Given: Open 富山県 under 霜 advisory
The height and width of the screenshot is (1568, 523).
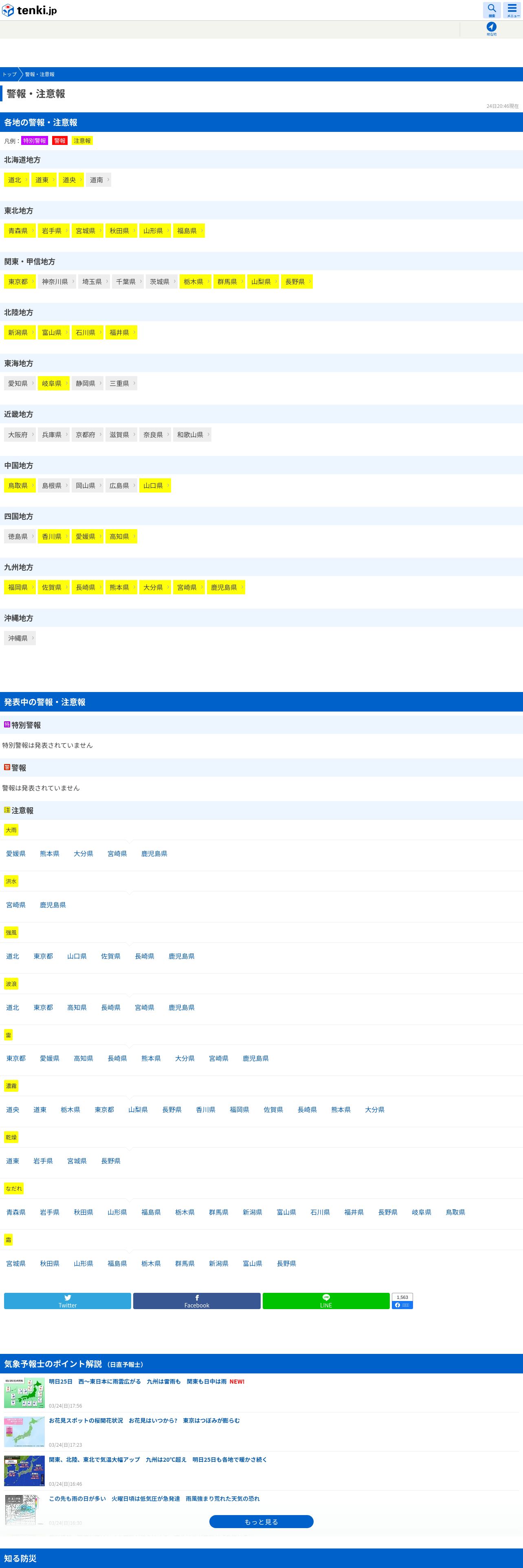Looking at the screenshot, I should pyautogui.click(x=253, y=1263).
